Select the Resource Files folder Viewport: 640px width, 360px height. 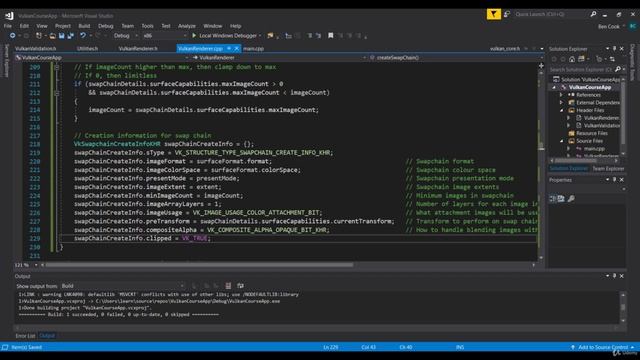591,133
